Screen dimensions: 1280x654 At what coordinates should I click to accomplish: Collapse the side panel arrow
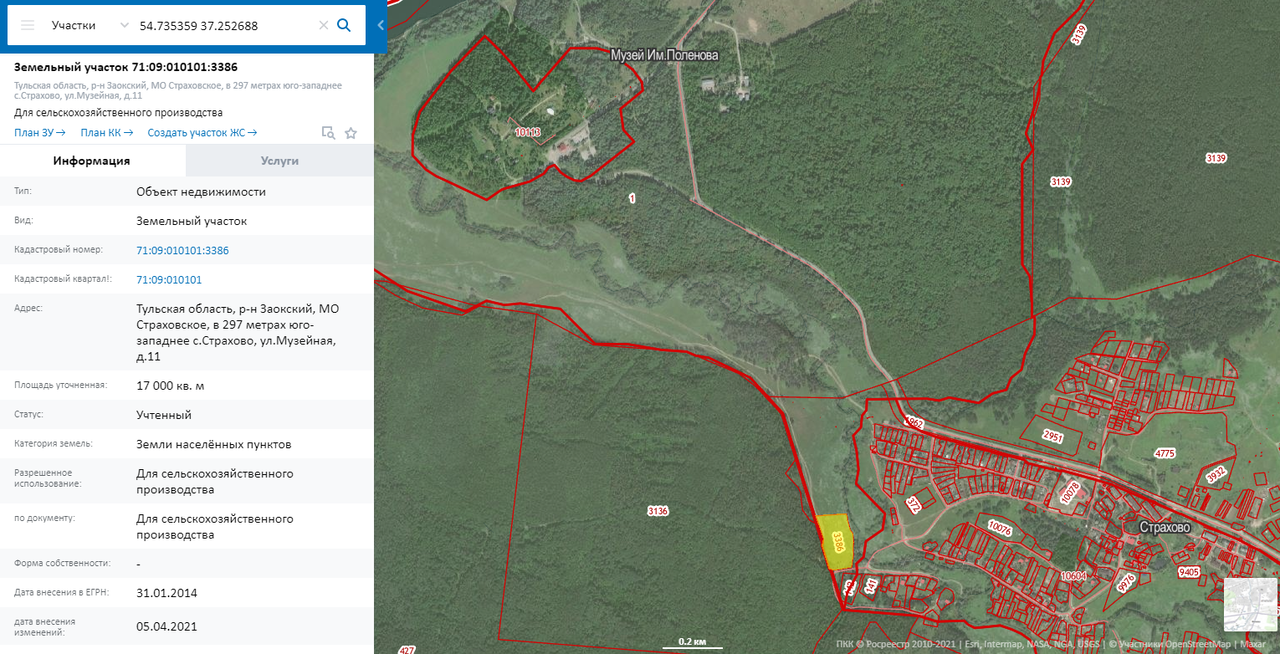[x=381, y=25]
